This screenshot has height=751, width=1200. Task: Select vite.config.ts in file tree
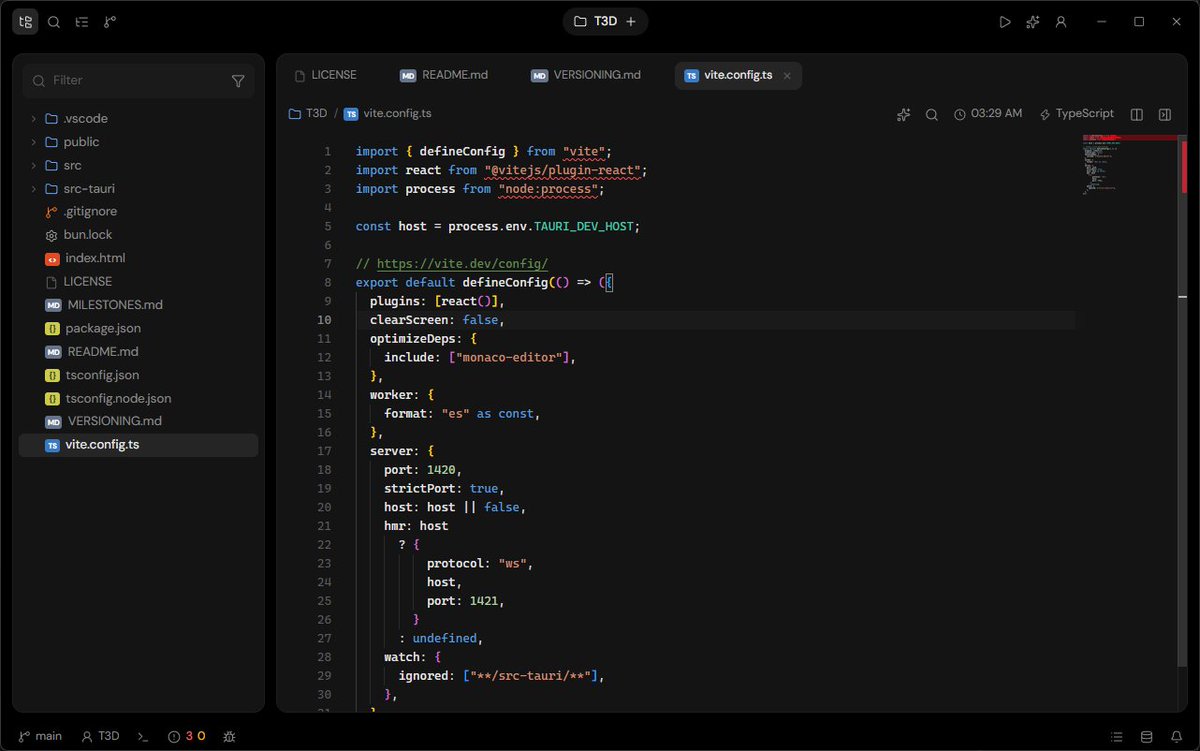[138, 444]
